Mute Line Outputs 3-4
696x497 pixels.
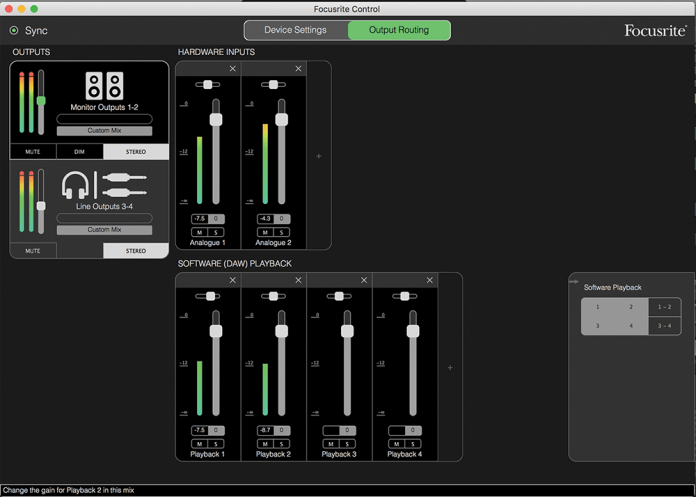(33, 251)
